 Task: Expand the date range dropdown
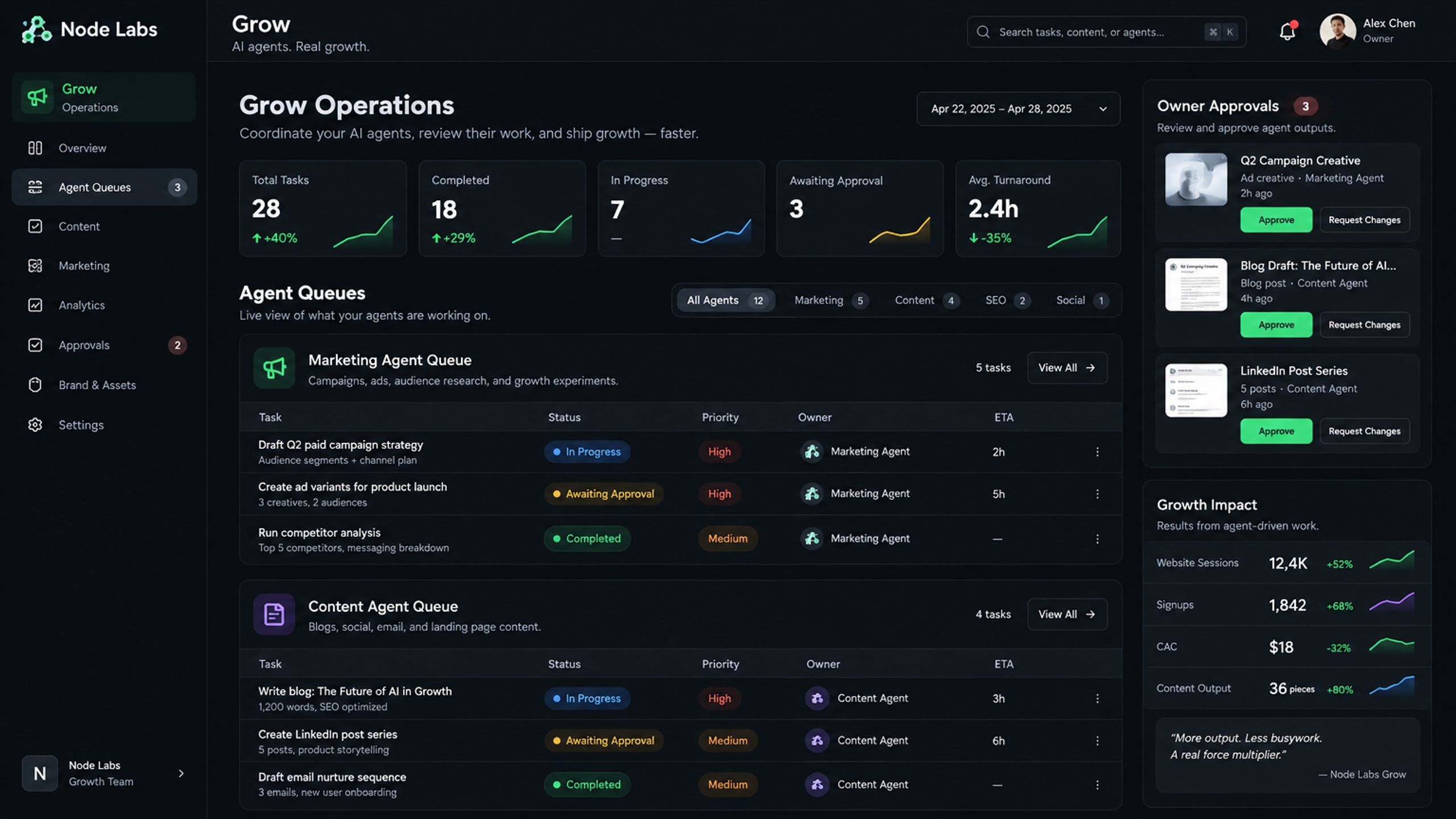click(x=1018, y=109)
